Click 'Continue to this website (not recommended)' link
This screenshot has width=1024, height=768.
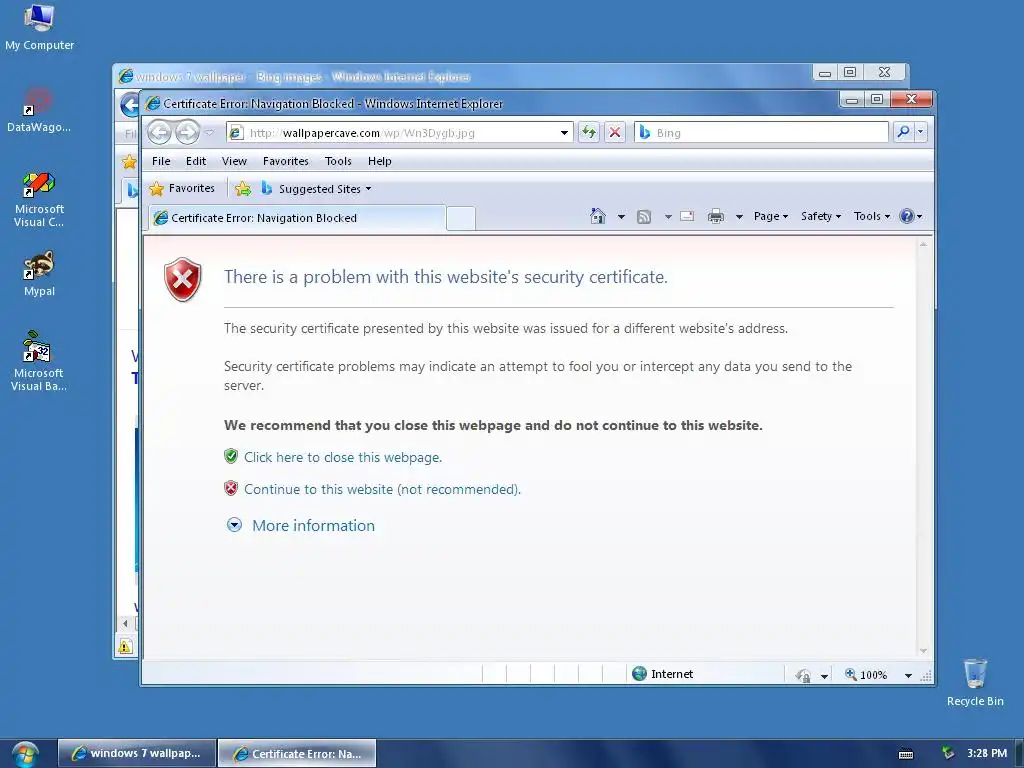(x=382, y=489)
